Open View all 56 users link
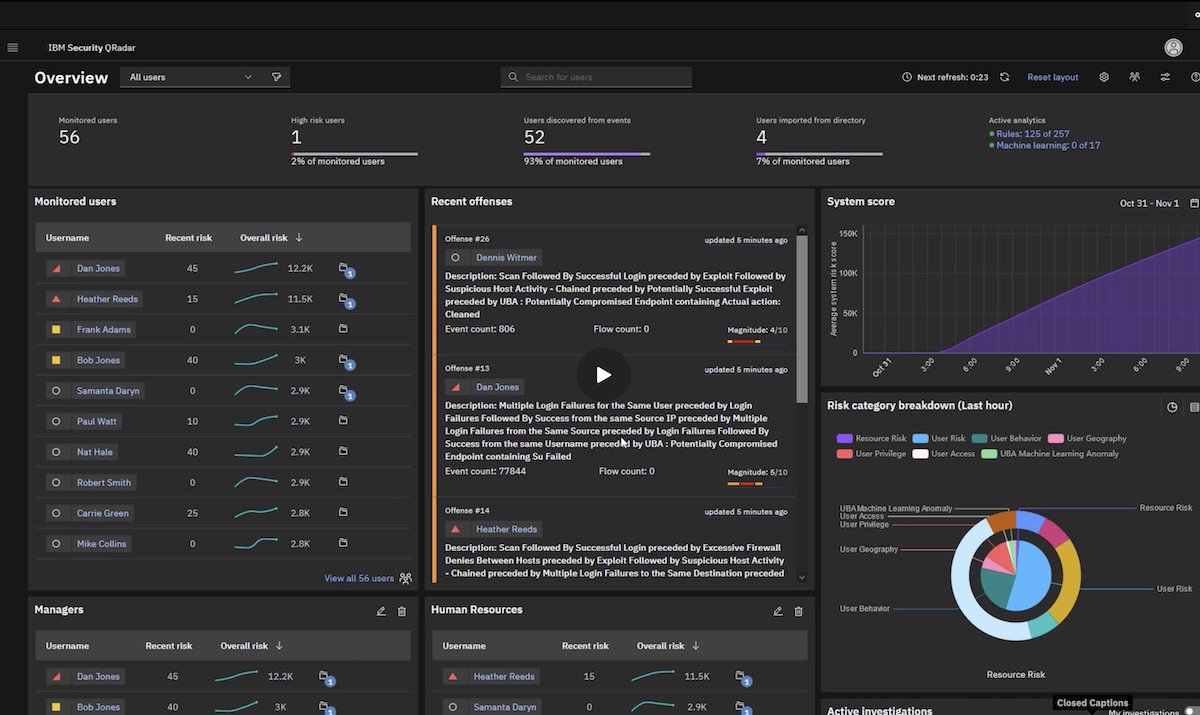 coord(359,578)
